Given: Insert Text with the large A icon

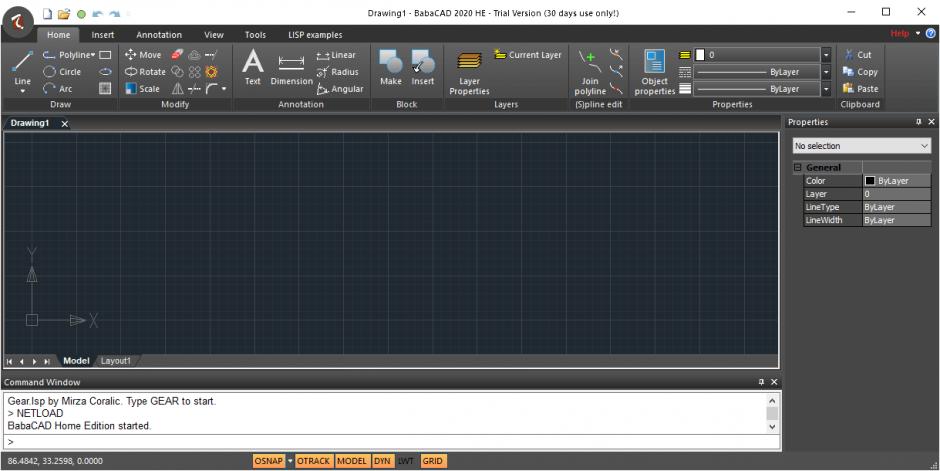Looking at the screenshot, I should click(252, 67).
